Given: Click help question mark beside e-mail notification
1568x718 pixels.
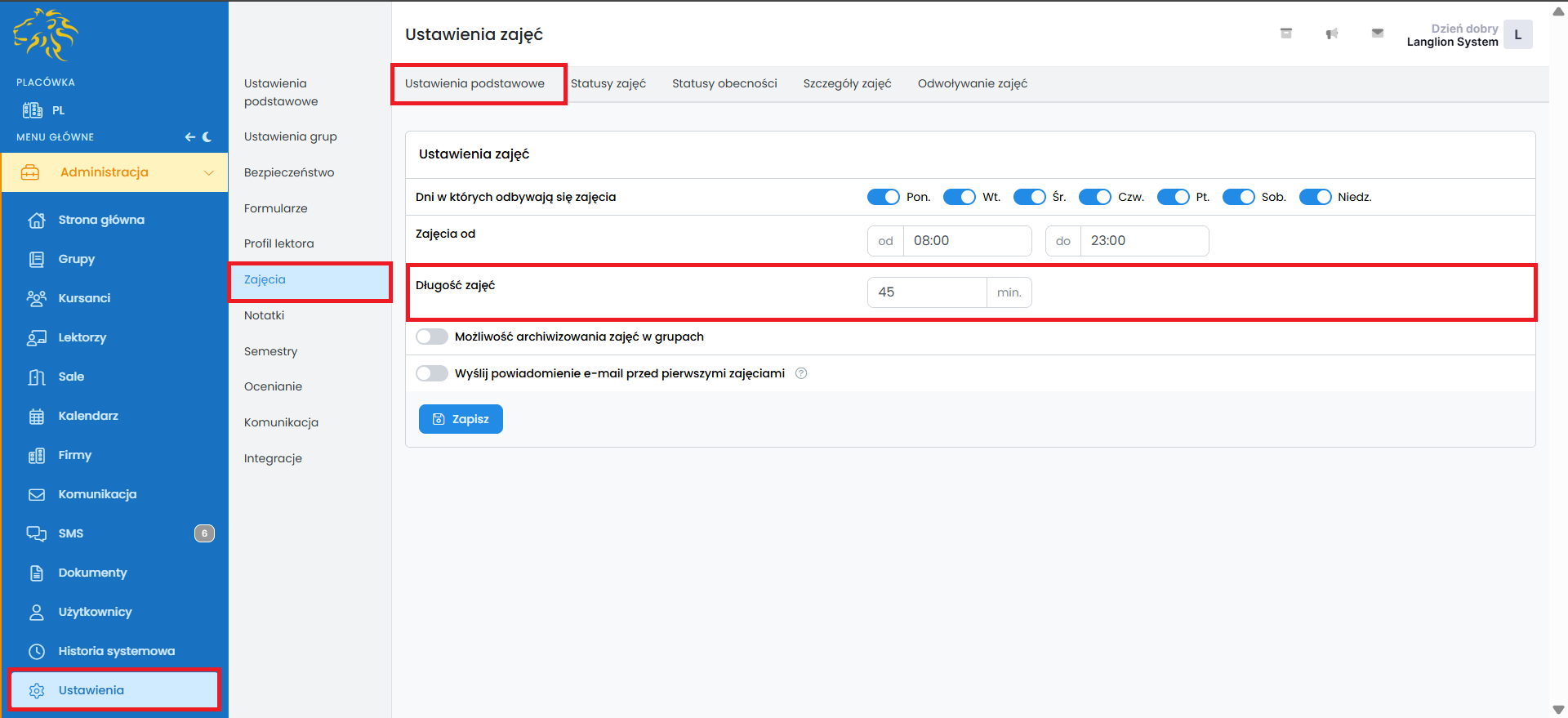Looking at the screenshot, I should (801, 373).
